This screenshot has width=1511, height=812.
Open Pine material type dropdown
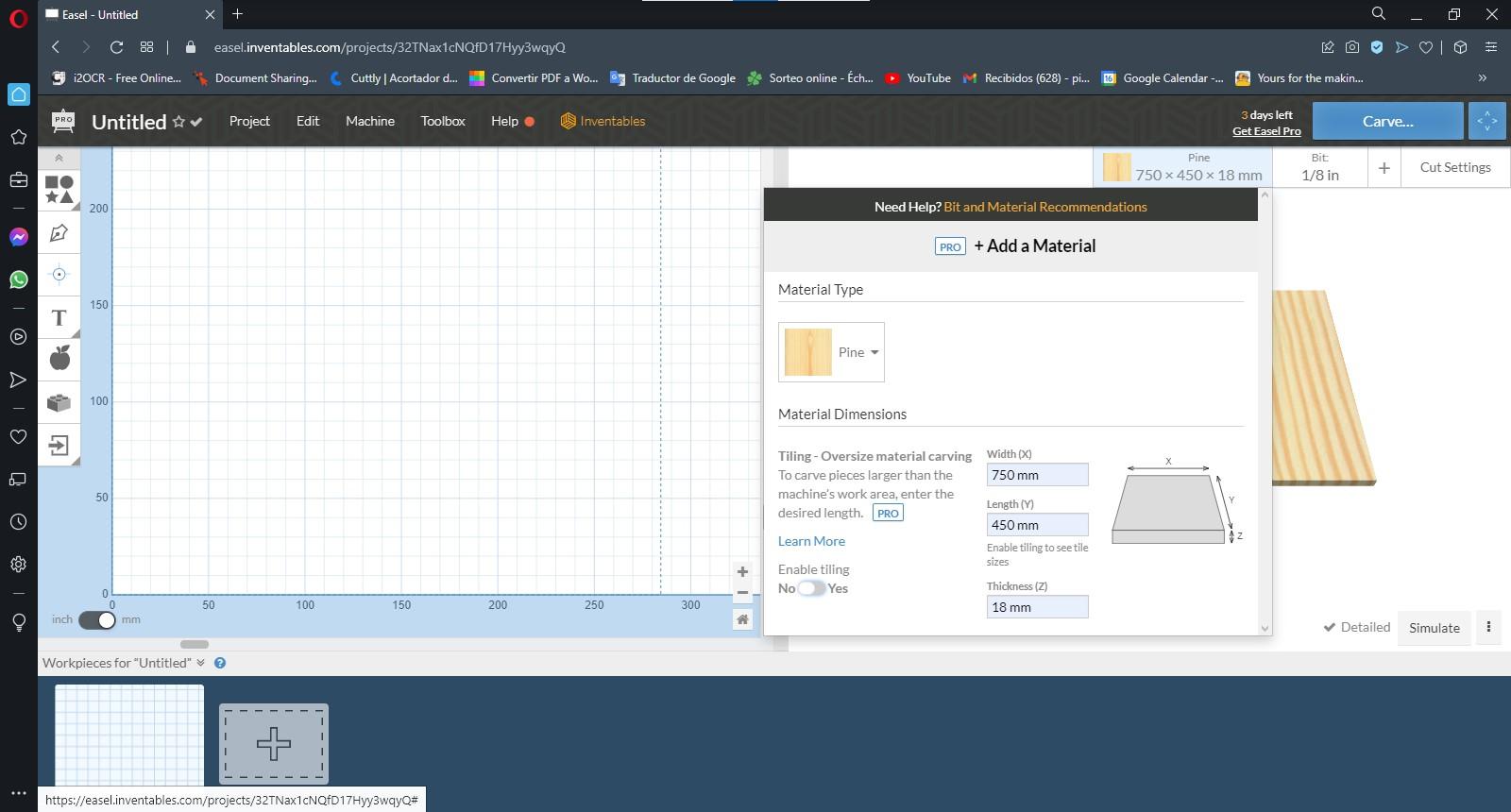coord(831,352)
